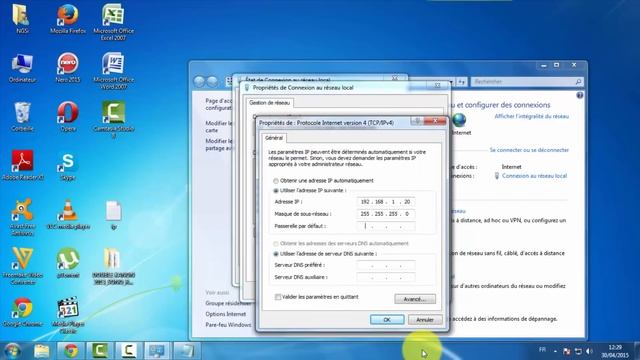
Task: Open Action Center flag in system tray
Action: click(x=567, y=351)
